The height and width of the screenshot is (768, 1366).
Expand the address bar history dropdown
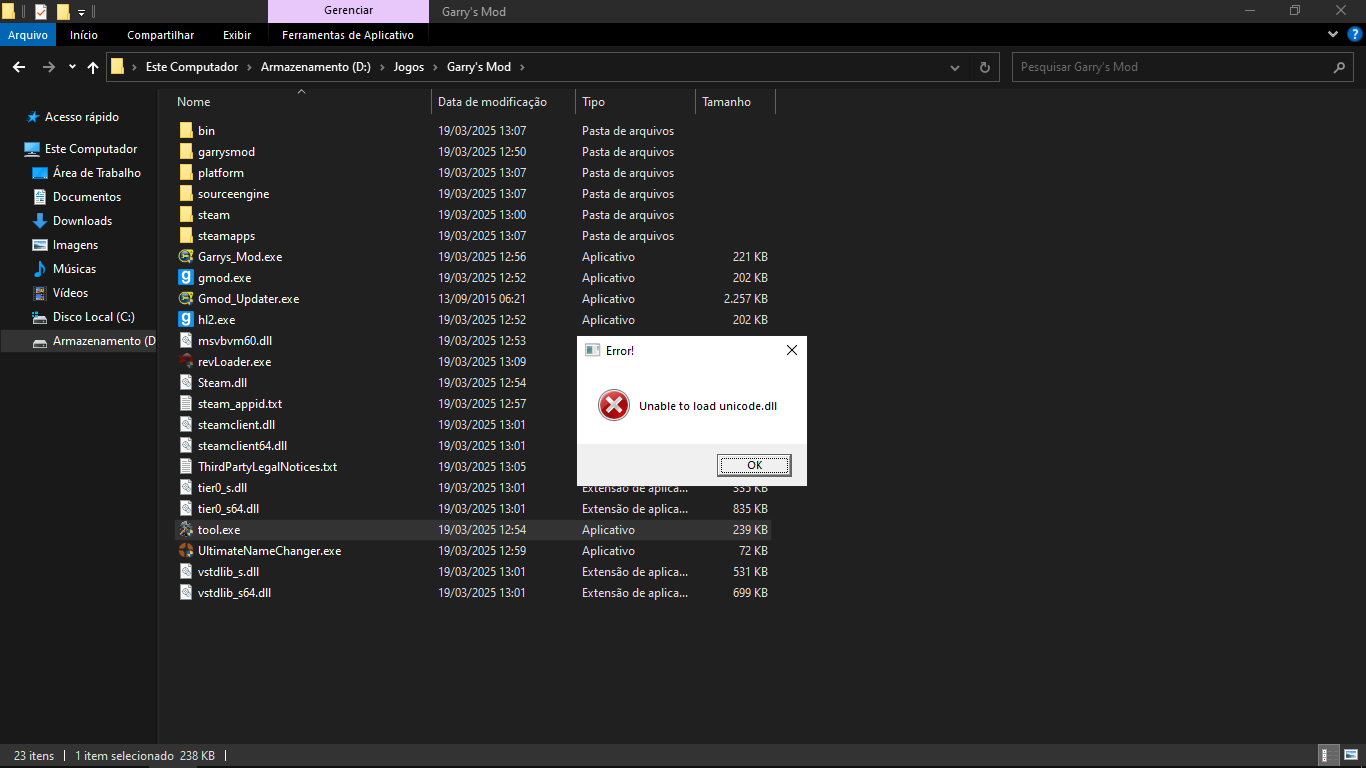955,67
